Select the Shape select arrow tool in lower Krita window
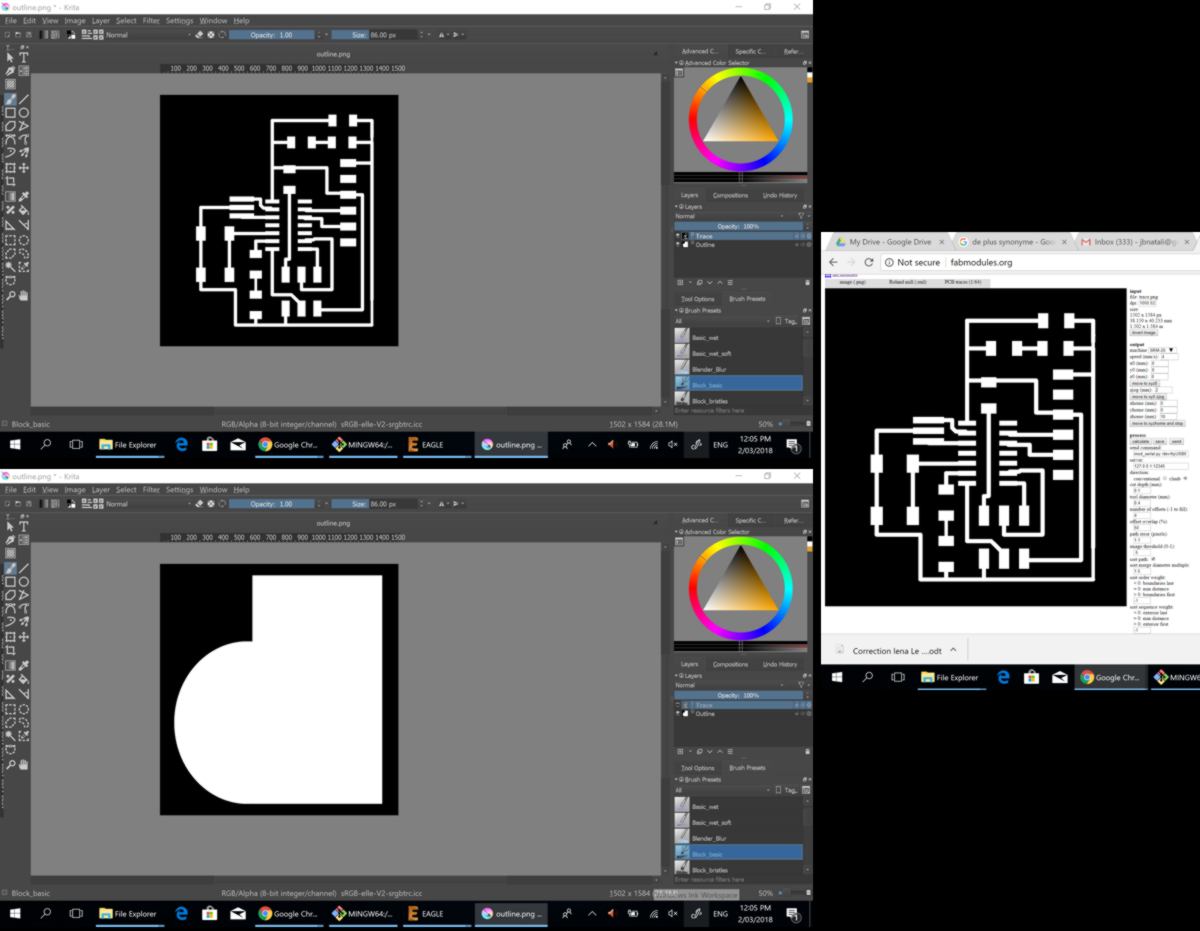1200x931 pixels. click(x=10, y=526)
